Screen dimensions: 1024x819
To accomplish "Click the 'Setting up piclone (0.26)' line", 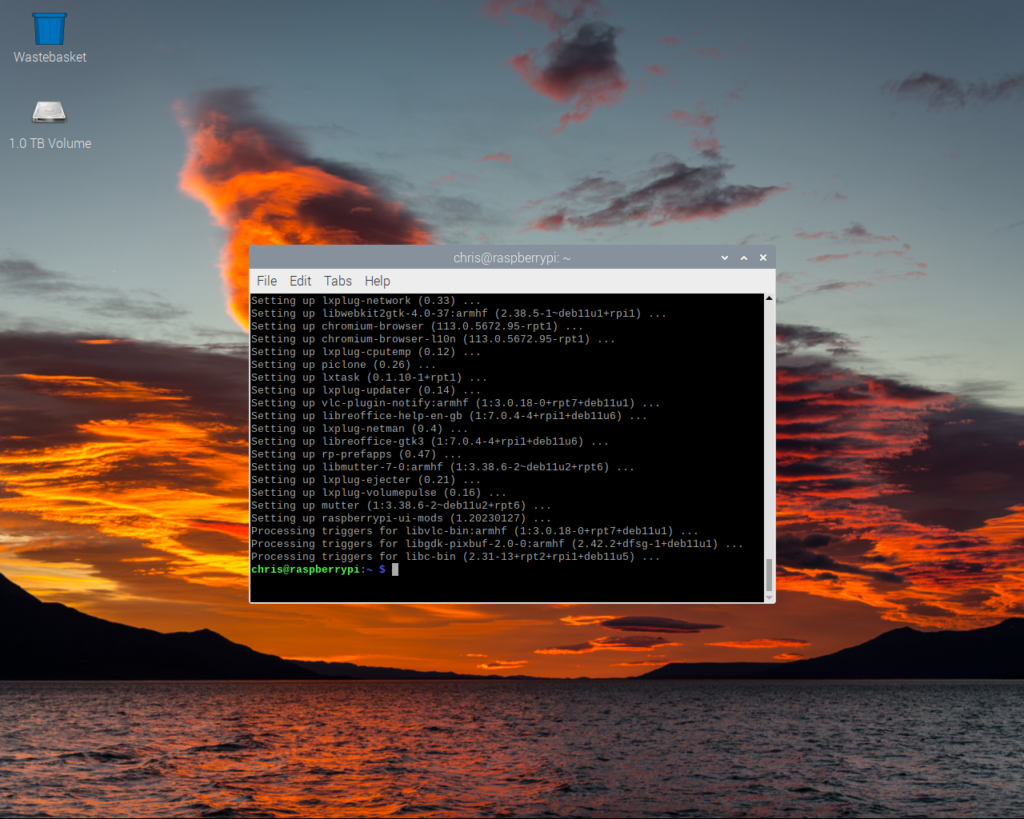I will (344, 364).
